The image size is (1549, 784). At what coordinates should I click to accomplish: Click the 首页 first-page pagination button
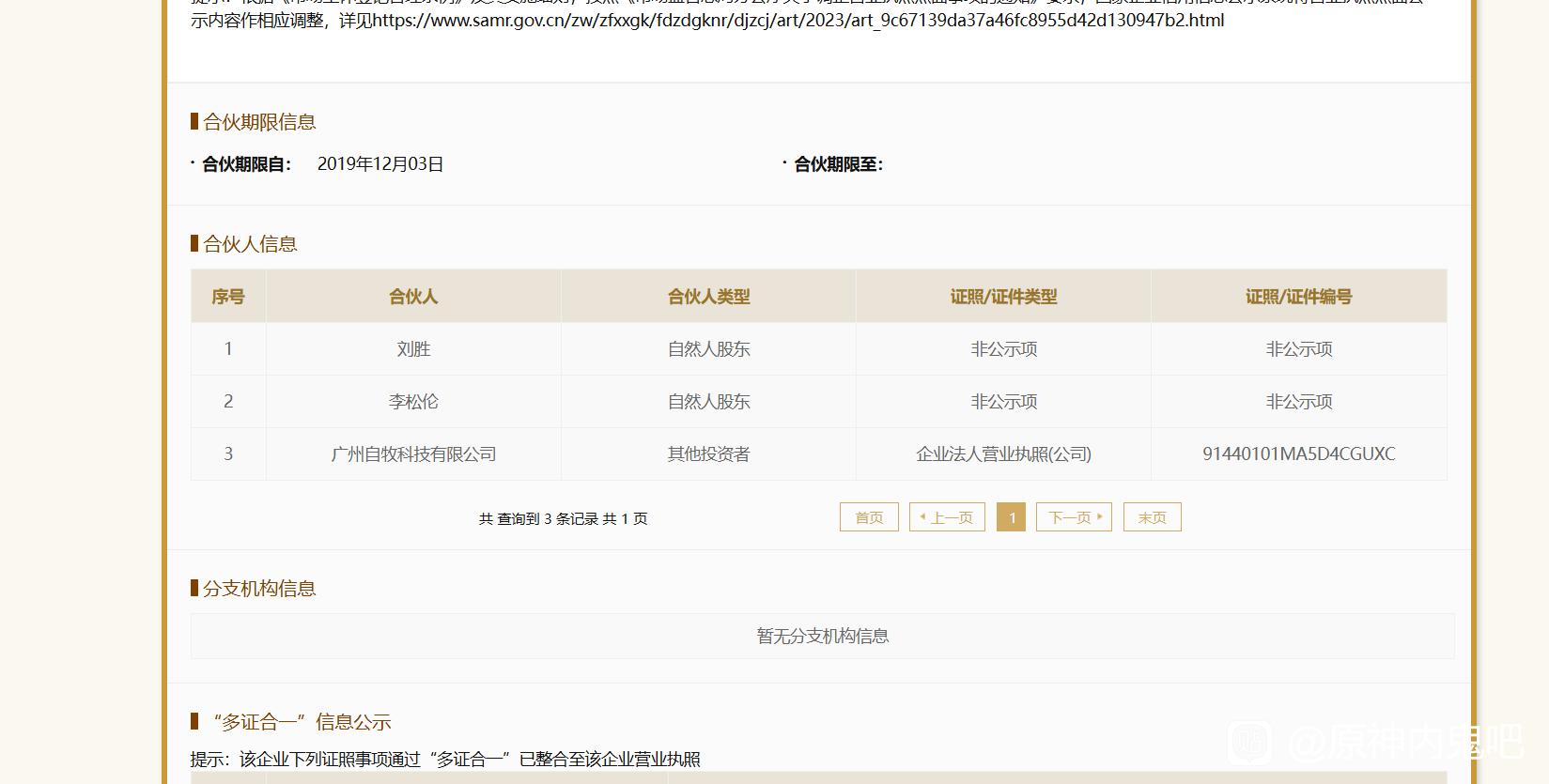[869, 517]
